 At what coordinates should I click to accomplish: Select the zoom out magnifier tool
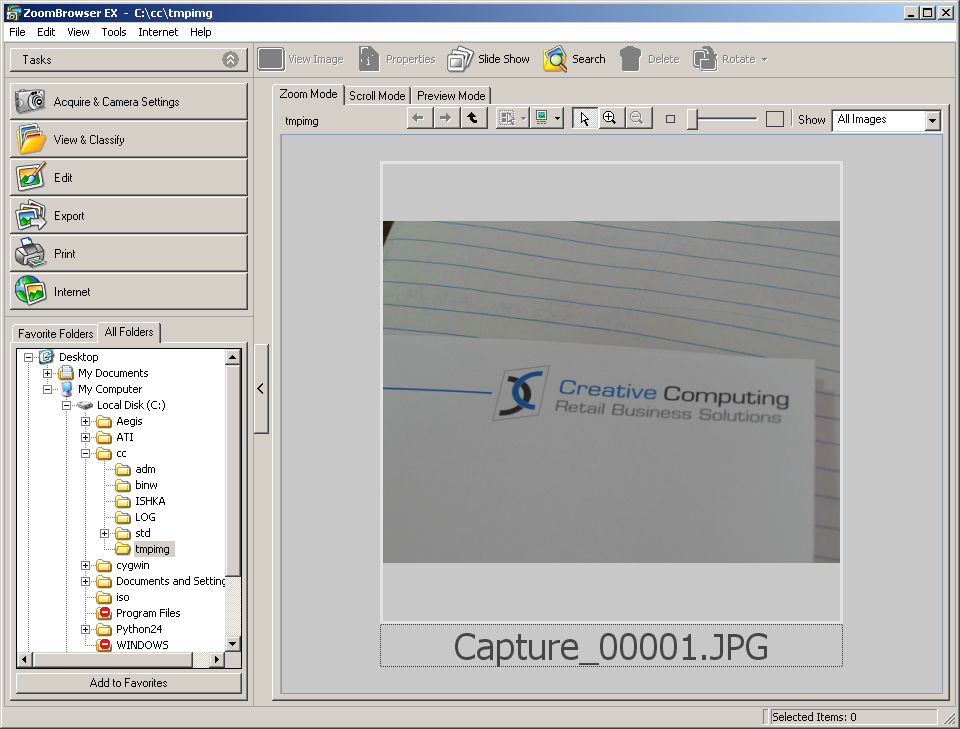637,118
